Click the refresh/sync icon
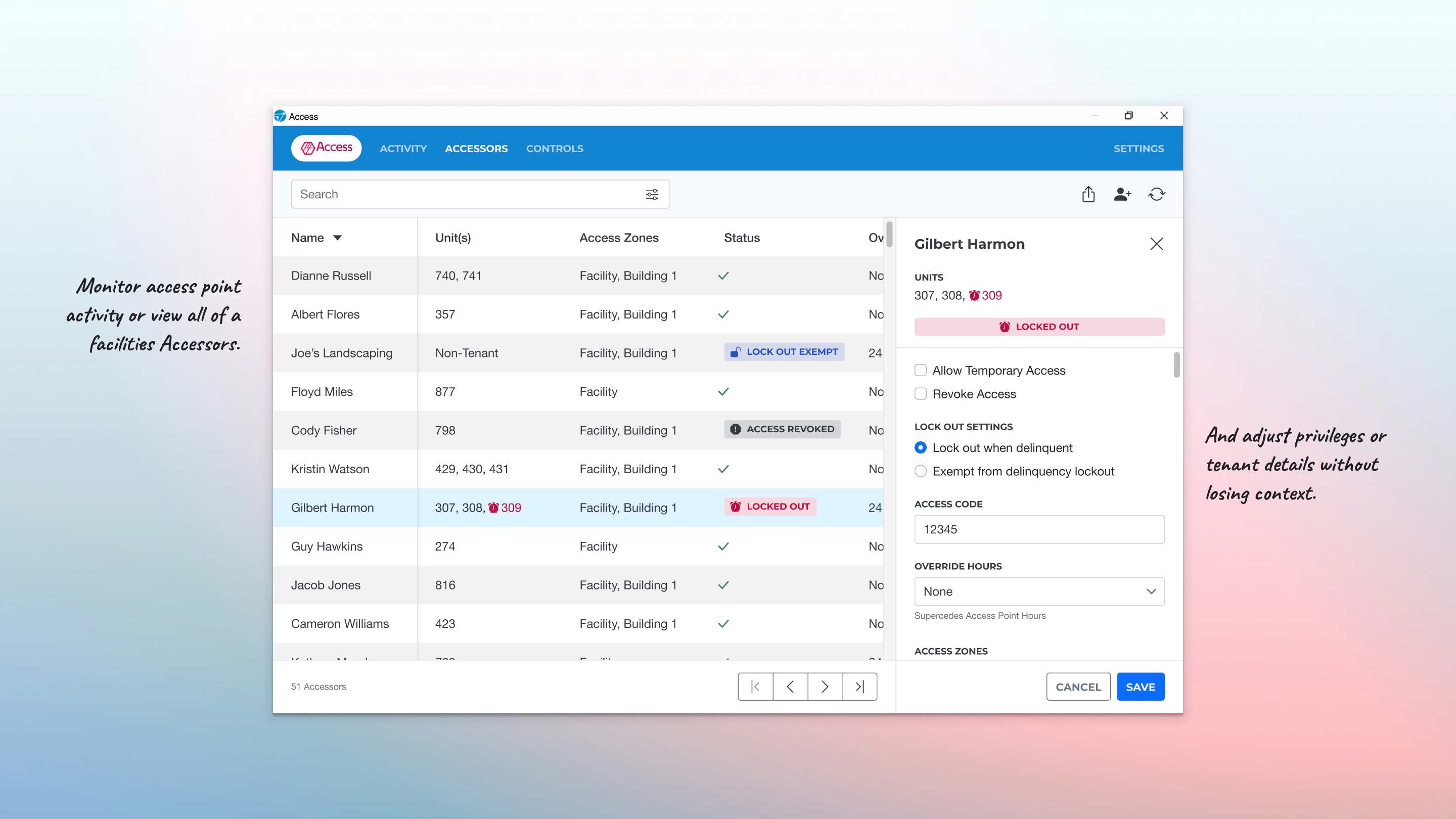 (1156, 194)
